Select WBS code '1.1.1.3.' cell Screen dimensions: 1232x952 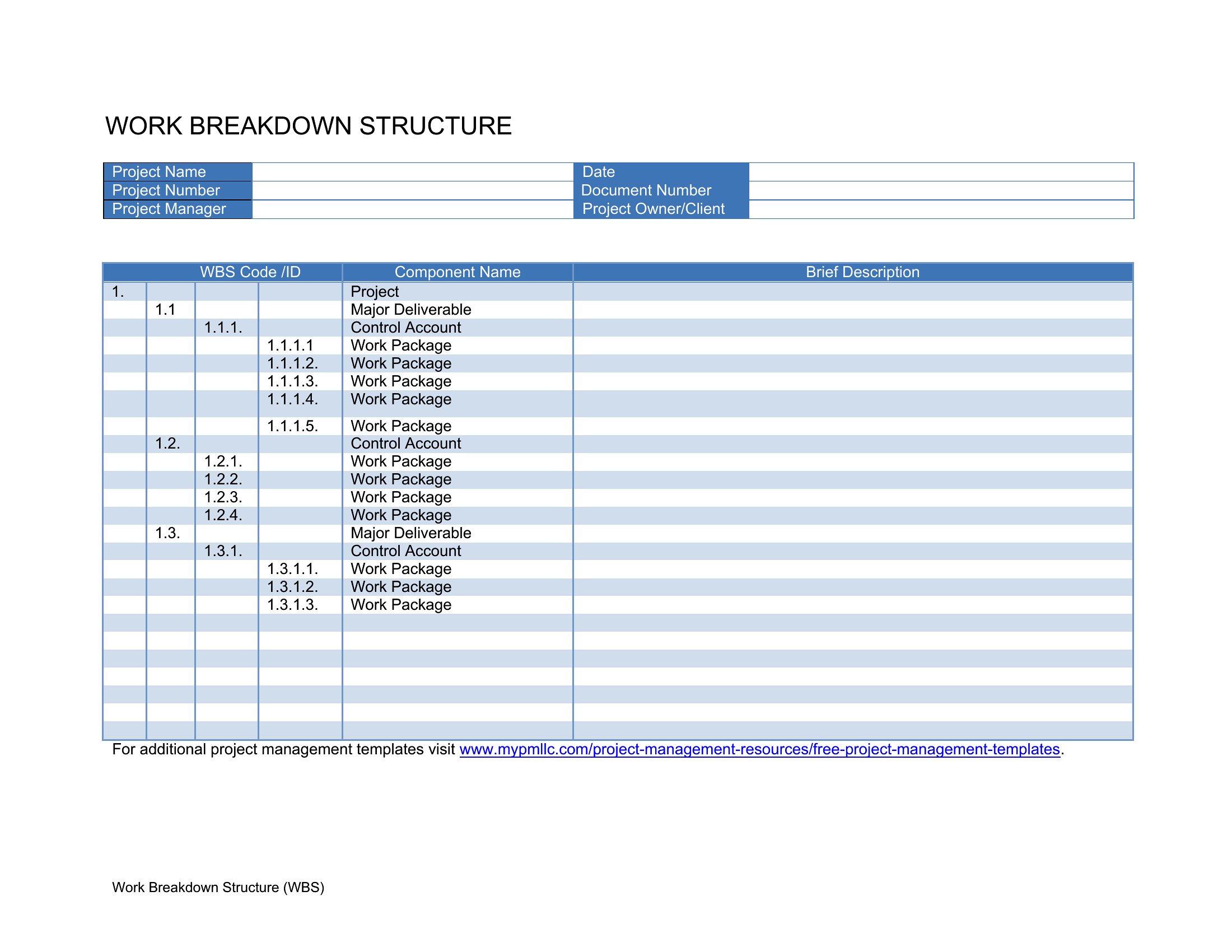pos(300,382)
